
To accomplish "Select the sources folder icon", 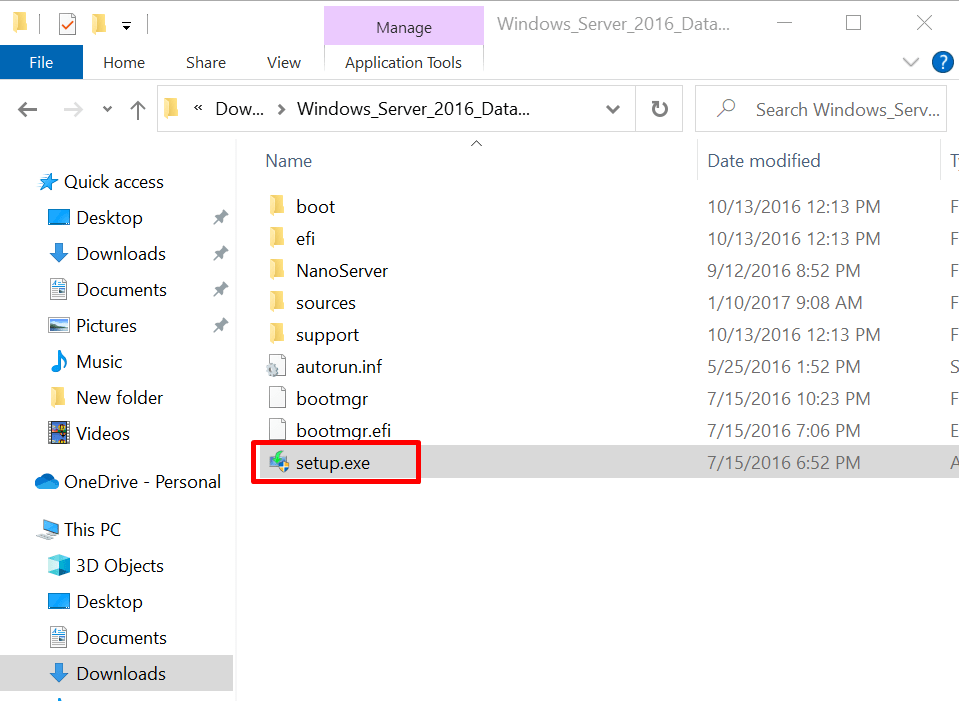I will coord(277,302).
